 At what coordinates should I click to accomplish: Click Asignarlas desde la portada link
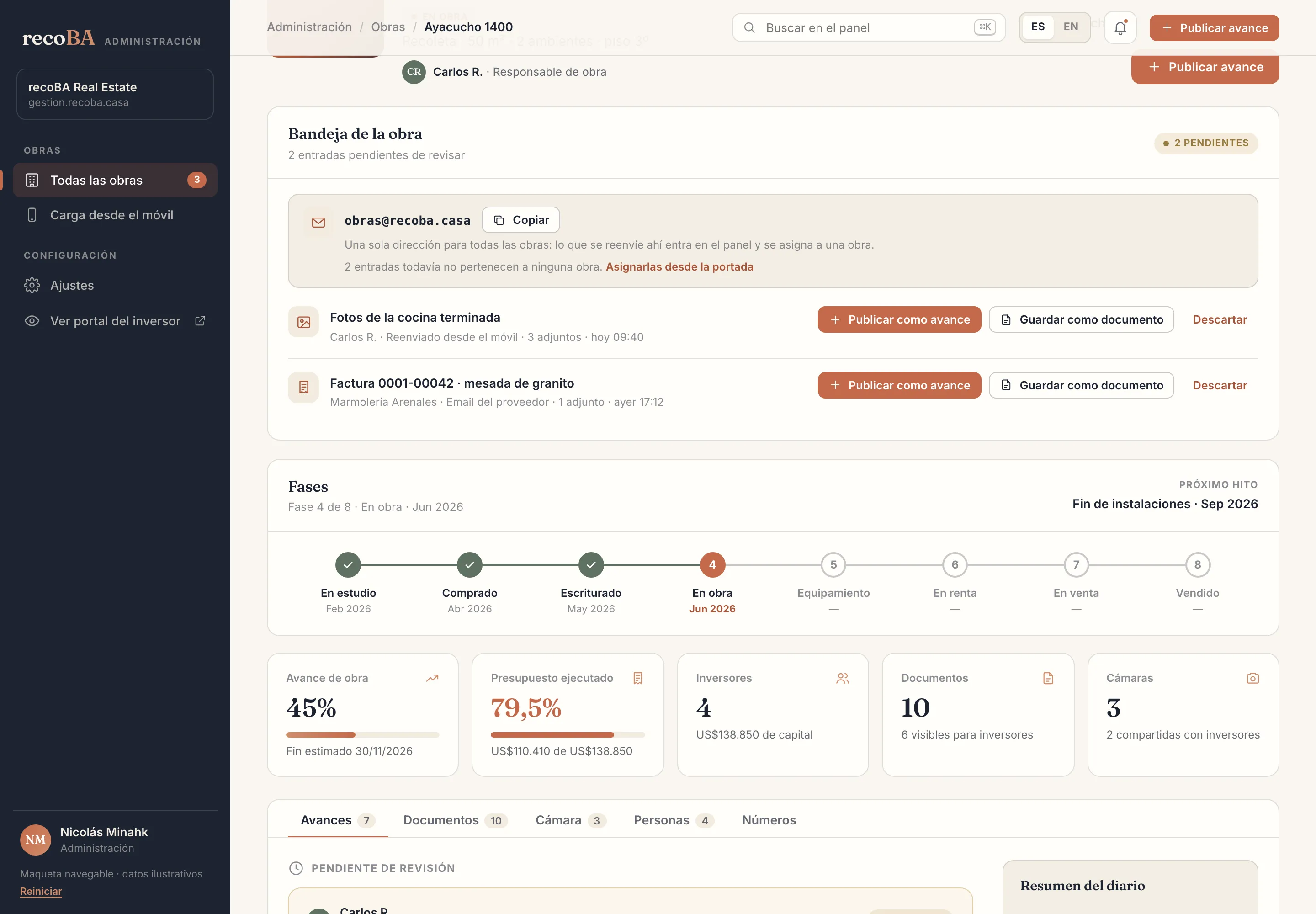(x=679, y=267)
